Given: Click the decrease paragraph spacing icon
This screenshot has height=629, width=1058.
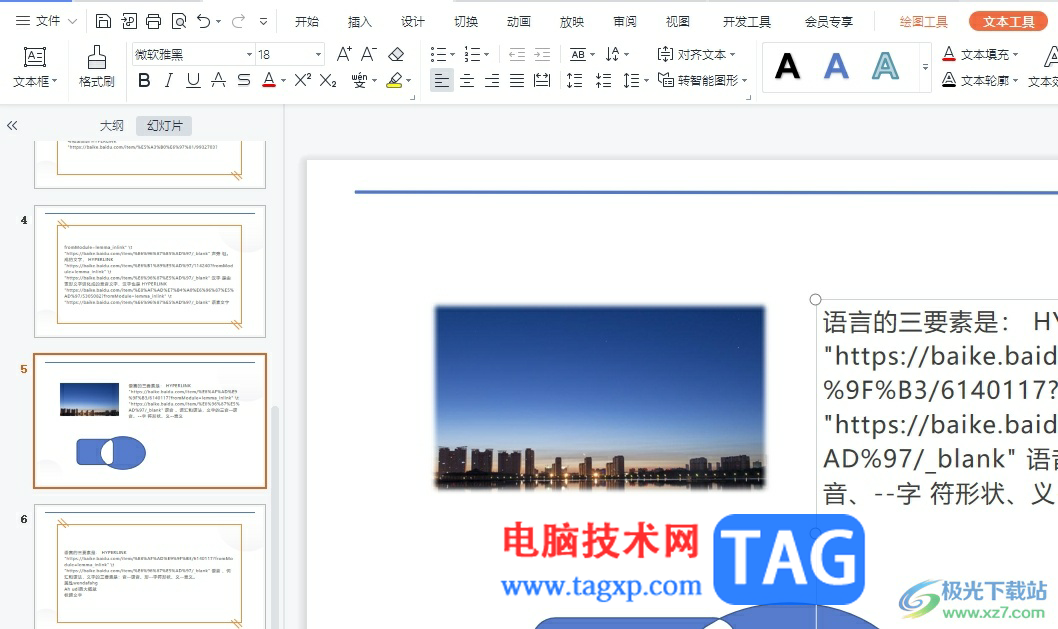Looking at the screenshot, I should click(603, 81).
